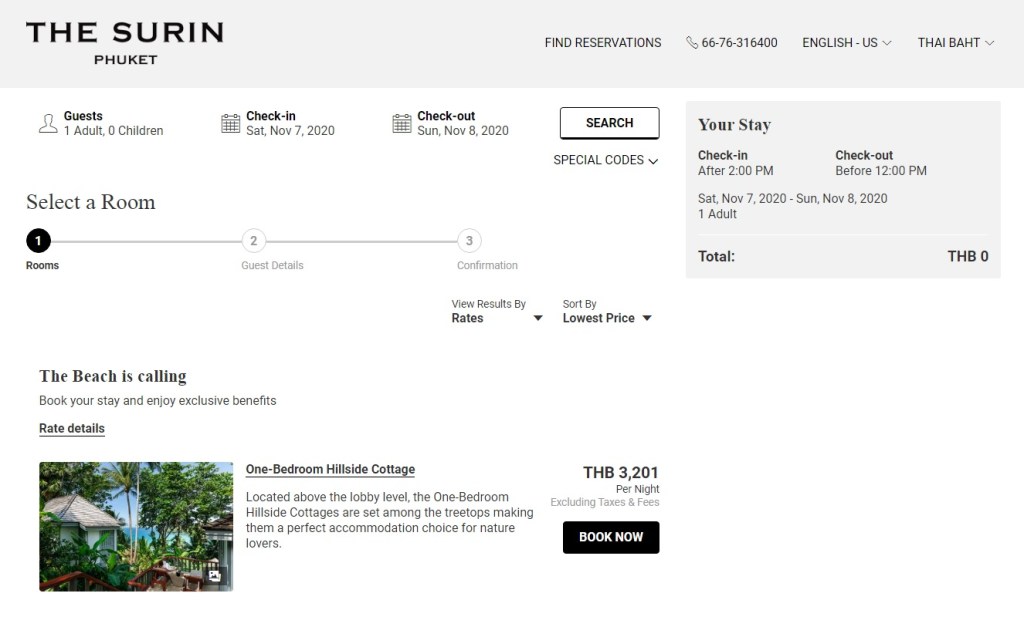
Task: Open the check-in calendar icon
Action: click(231, 124)
